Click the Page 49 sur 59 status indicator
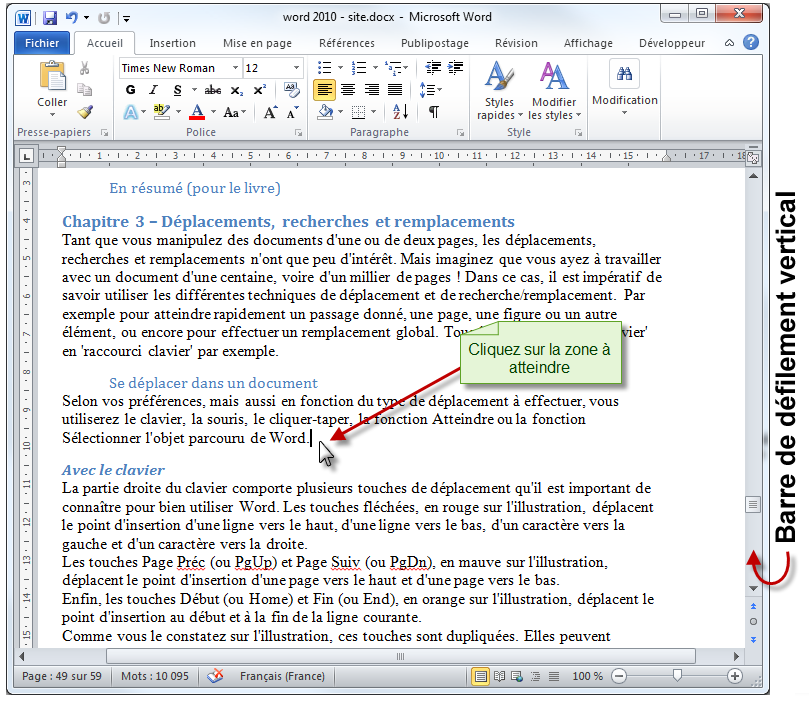The height and width of the screenshot is (702, 809). 61,676
